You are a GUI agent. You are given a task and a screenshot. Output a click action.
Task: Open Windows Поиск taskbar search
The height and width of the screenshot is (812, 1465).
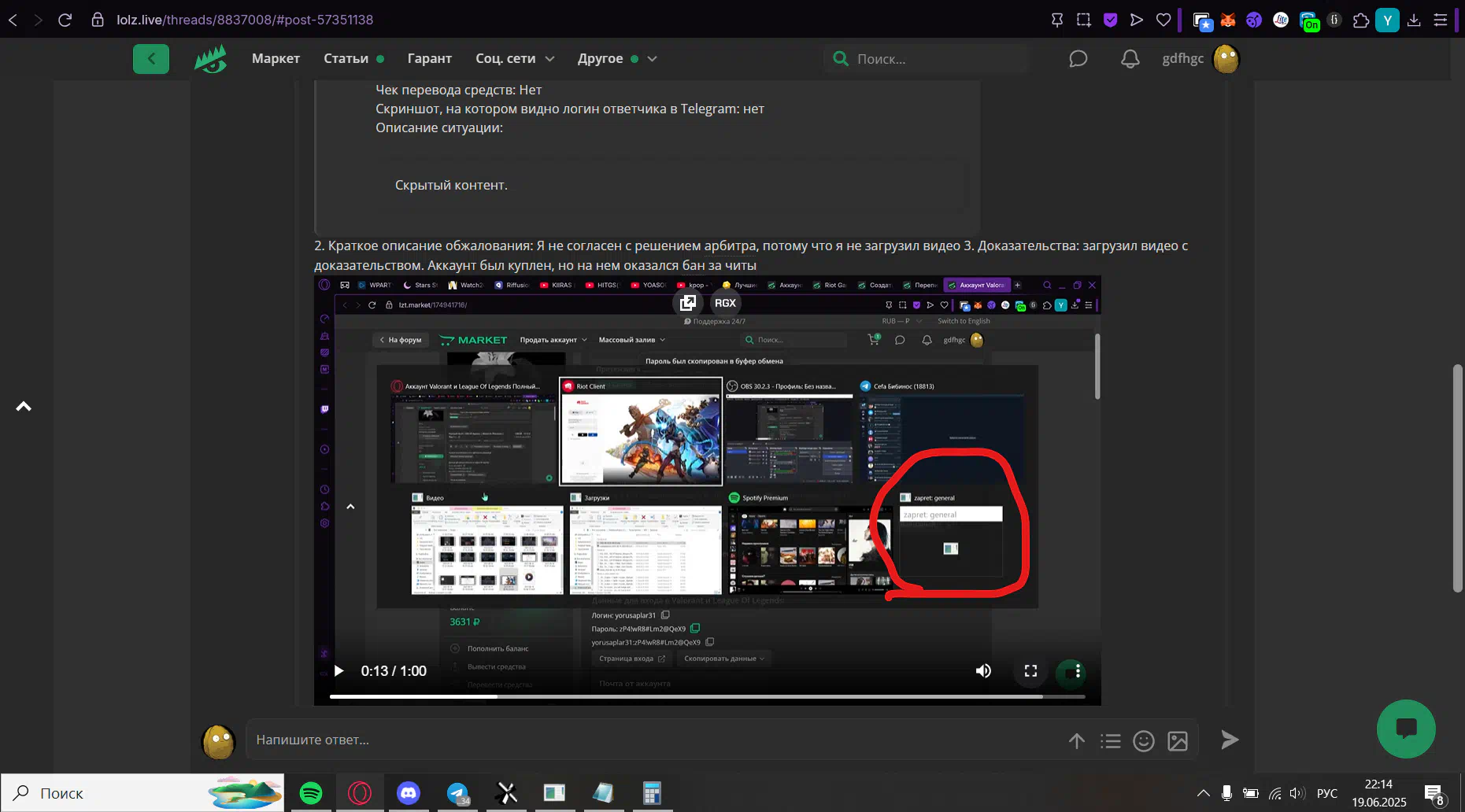click(x=142, y=793)
